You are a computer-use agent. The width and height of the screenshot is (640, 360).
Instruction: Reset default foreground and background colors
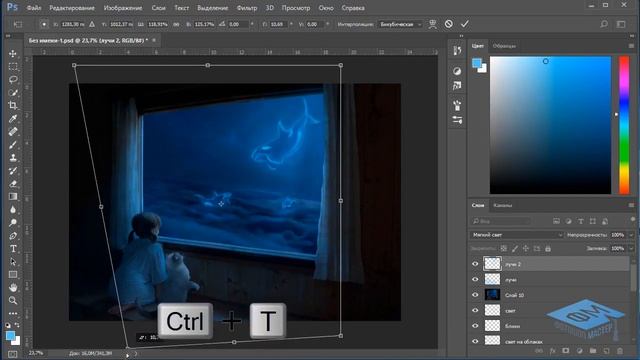[8, 325]
